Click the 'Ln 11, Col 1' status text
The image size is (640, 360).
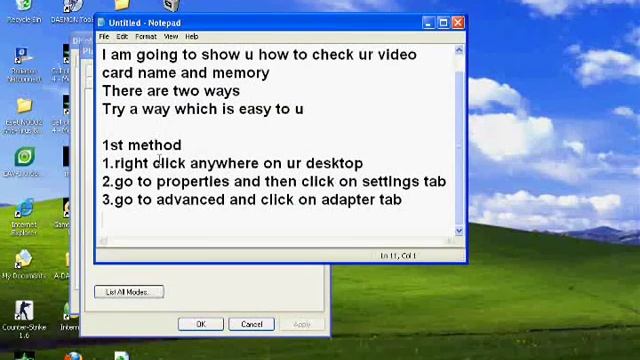[398, 256]
